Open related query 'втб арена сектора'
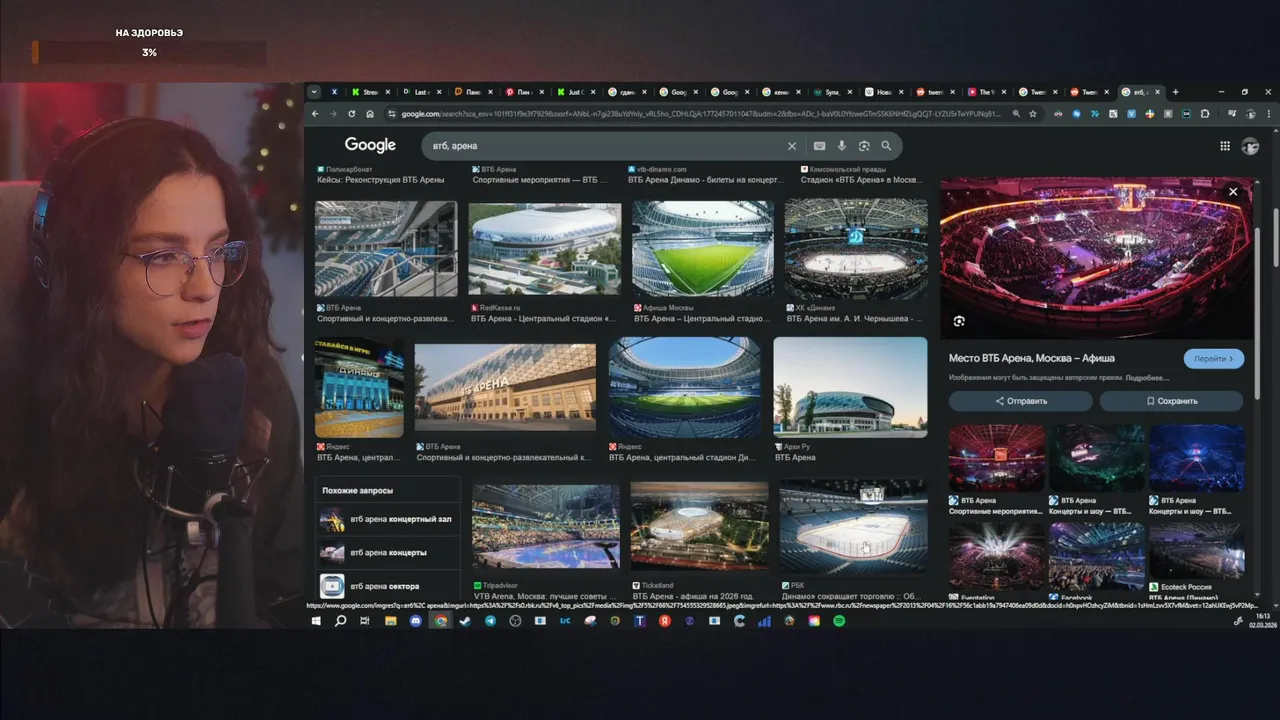The image size is (1280, 720). (x=388, y=586)
